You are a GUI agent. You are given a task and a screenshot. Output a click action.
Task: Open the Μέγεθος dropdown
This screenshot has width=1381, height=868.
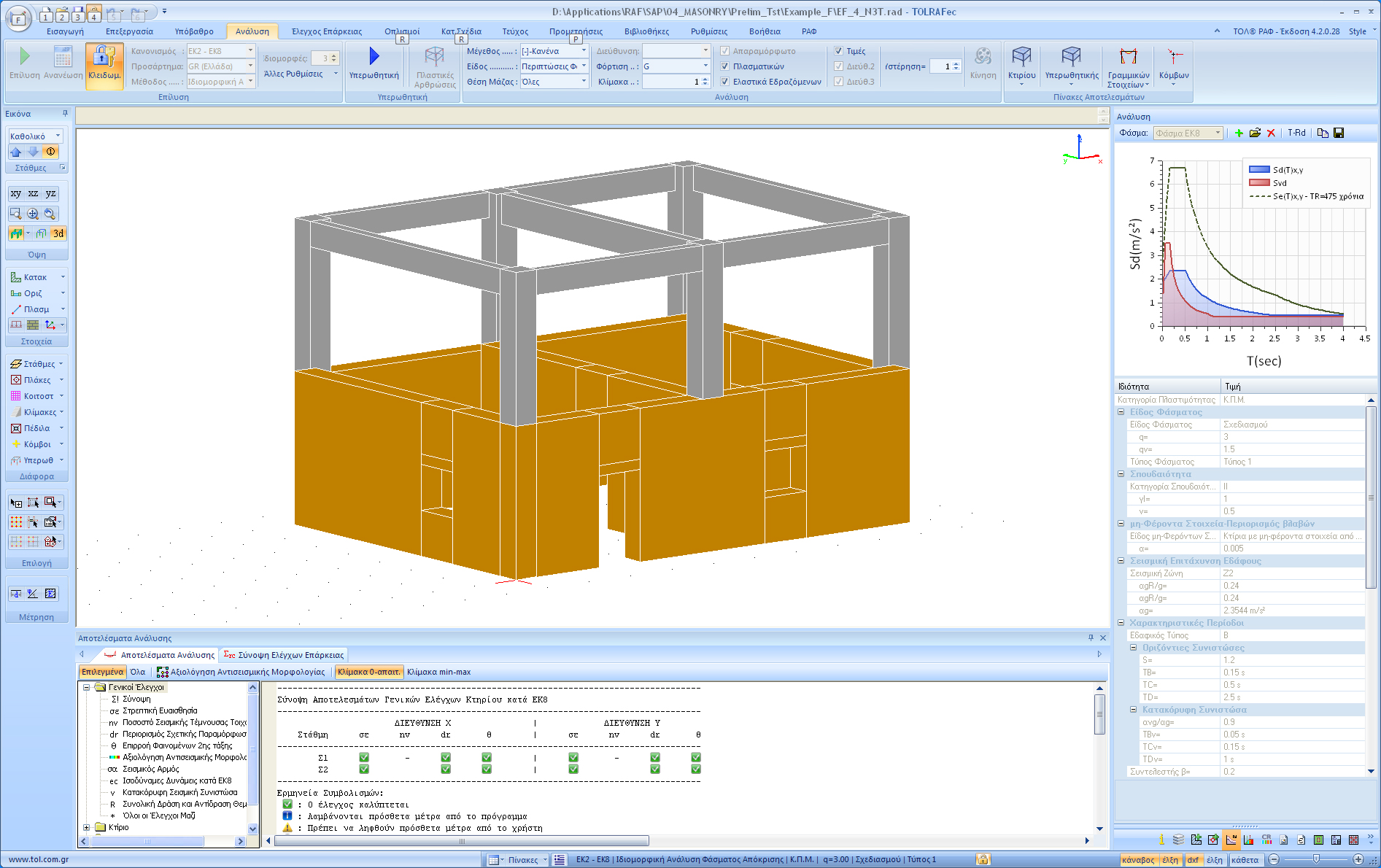point(584,51)
